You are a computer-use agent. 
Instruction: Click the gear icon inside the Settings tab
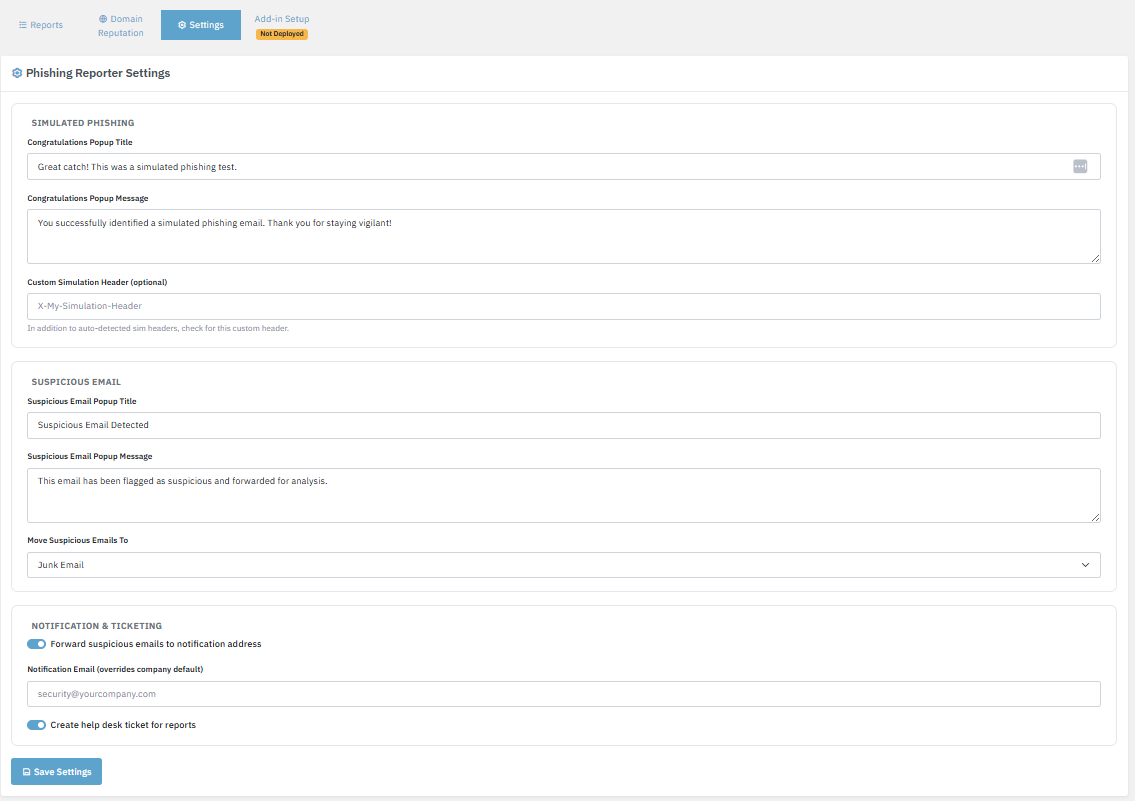182,24
